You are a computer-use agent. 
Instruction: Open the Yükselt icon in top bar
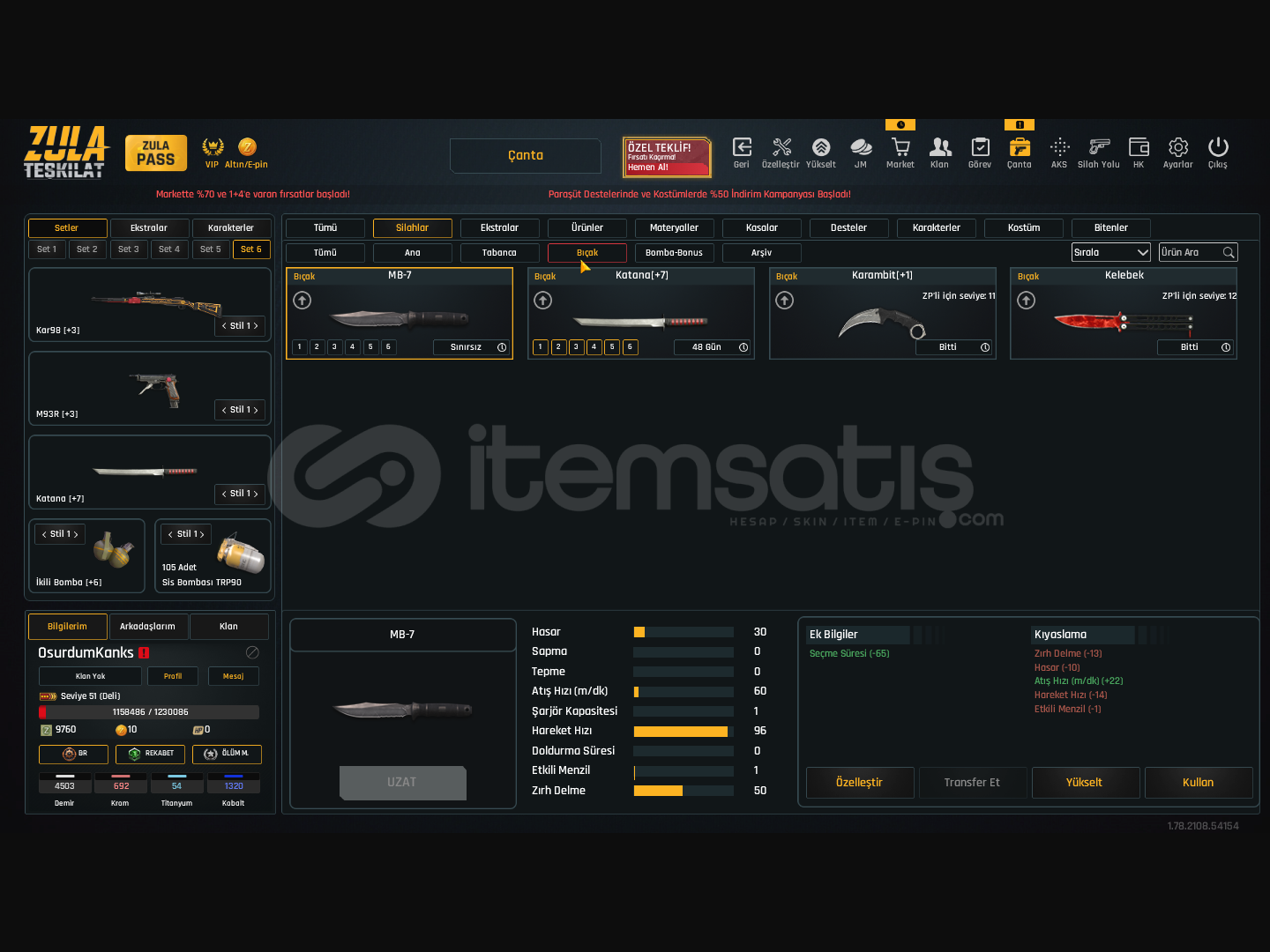pos(821,147)
